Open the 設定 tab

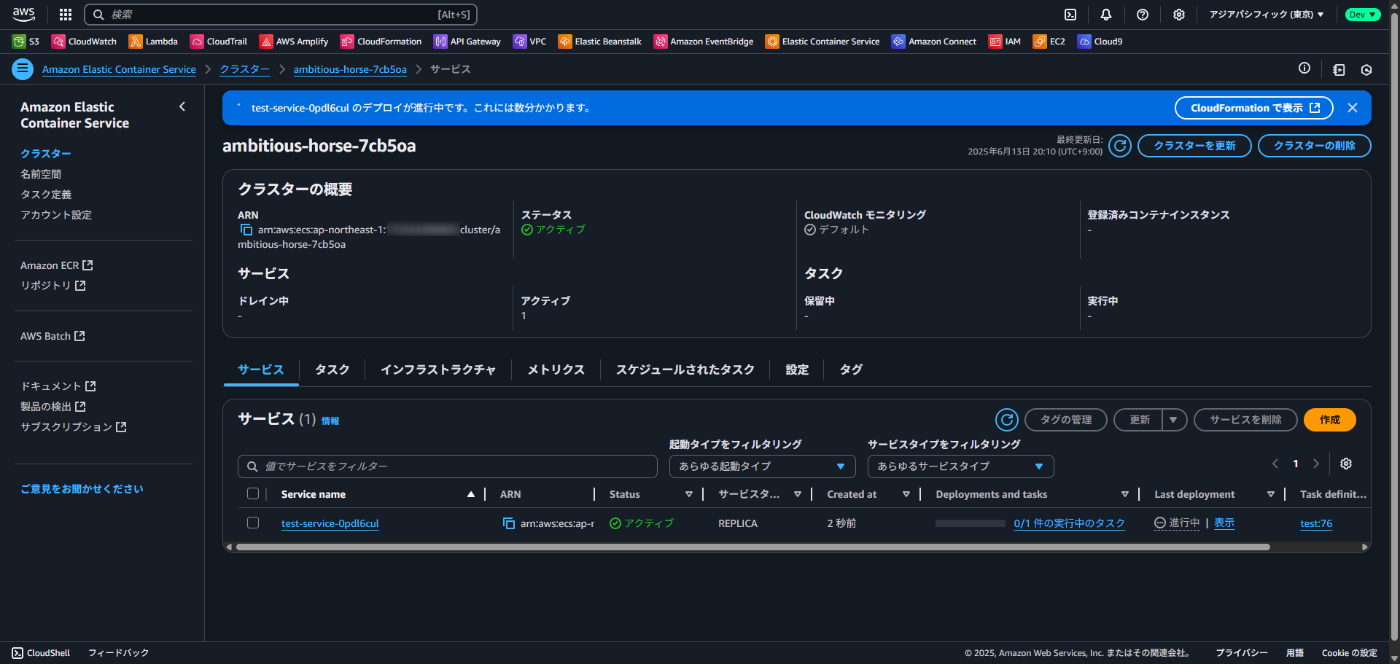pos(797,370)
